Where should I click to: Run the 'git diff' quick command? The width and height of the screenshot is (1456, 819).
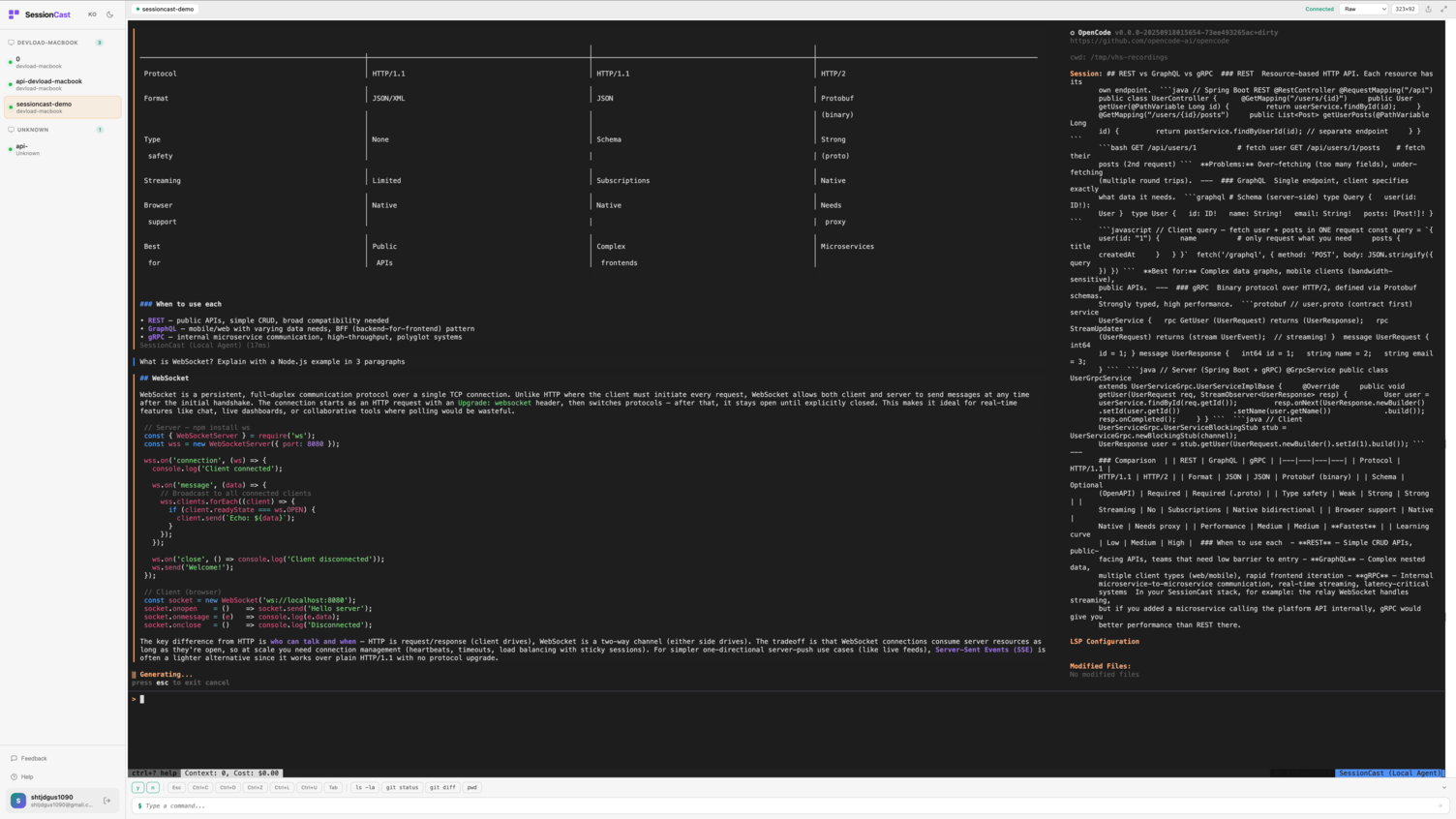(442, 787)
